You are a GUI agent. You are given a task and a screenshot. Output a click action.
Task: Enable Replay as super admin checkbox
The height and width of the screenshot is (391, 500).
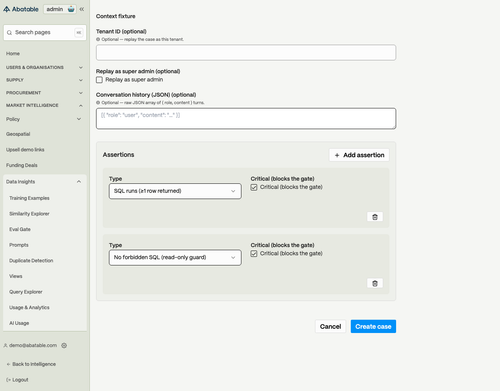pyautogui.click(x=99, y=80)
